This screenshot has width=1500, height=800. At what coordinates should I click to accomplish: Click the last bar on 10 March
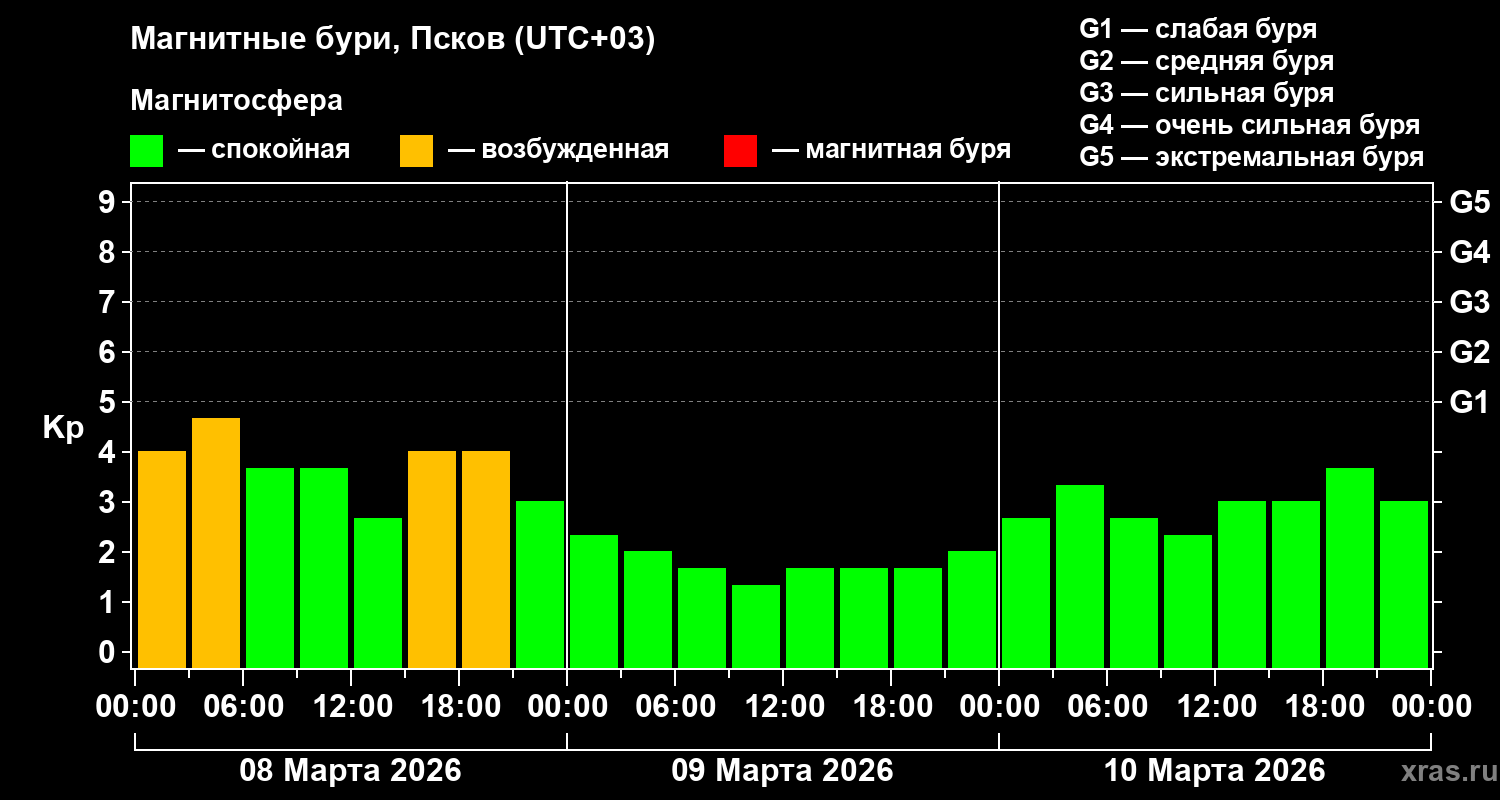(x=1404, y=585)
